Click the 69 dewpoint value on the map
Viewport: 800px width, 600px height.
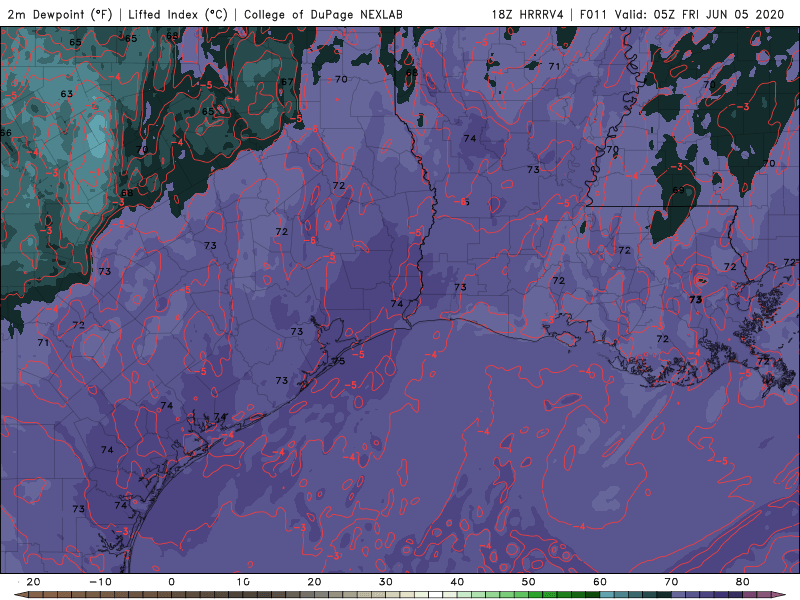pos(678,190)
